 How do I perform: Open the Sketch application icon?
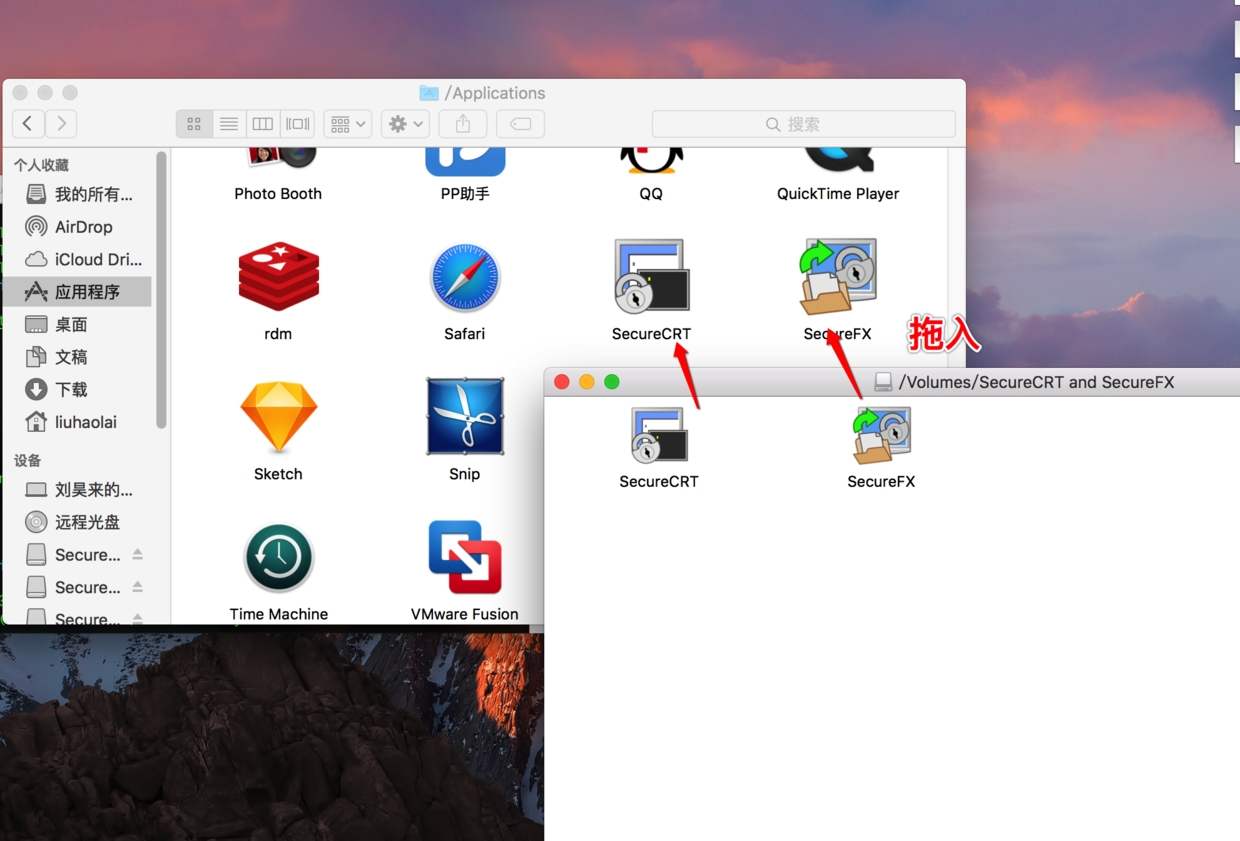pos(278,417)
